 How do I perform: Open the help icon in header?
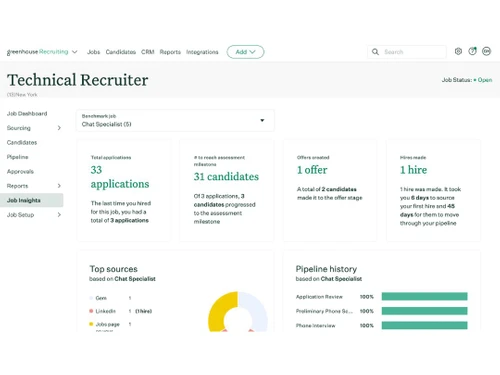coord(472,51)
